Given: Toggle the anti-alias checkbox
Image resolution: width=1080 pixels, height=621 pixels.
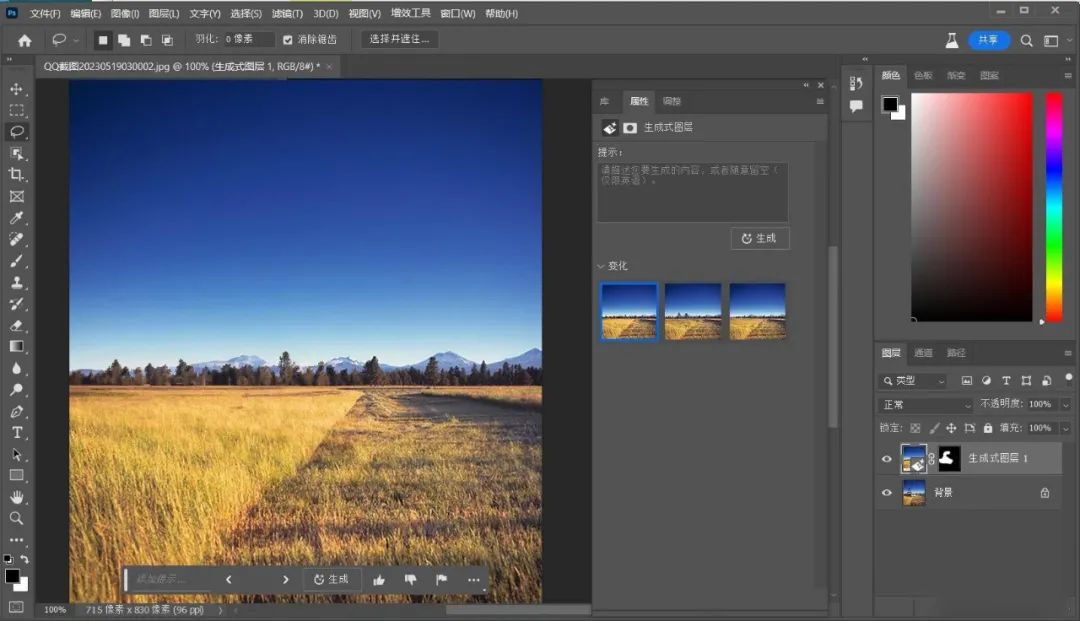Looking at the screenshot, I should (x=288, y=40).
